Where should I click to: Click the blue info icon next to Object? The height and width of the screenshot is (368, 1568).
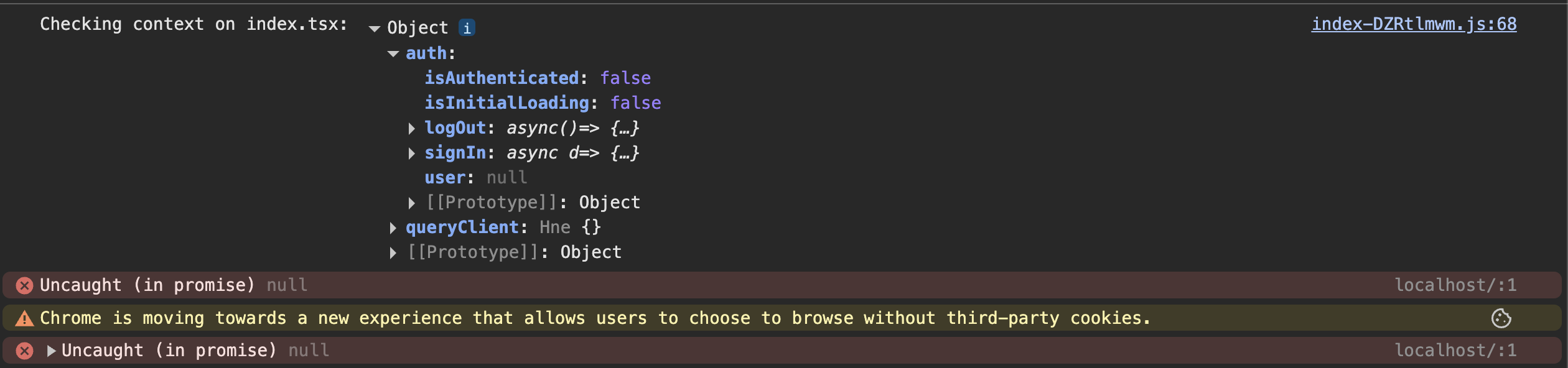point(467,28)
